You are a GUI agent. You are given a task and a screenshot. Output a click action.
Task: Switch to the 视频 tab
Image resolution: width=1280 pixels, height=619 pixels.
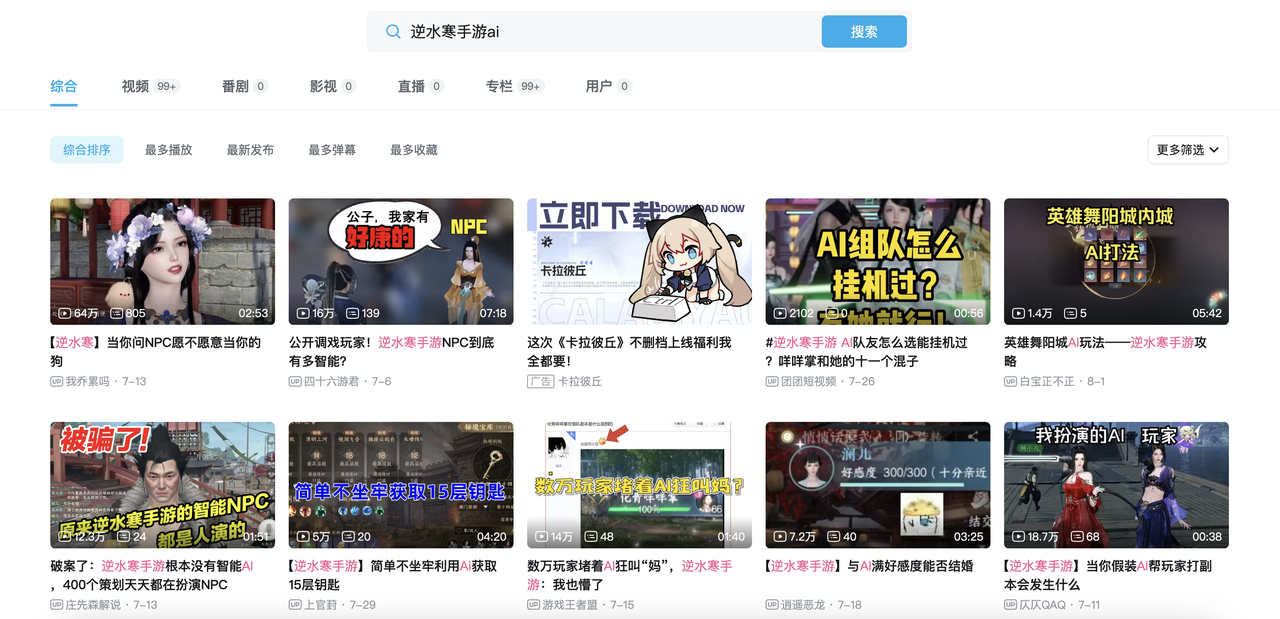[135, 86]
